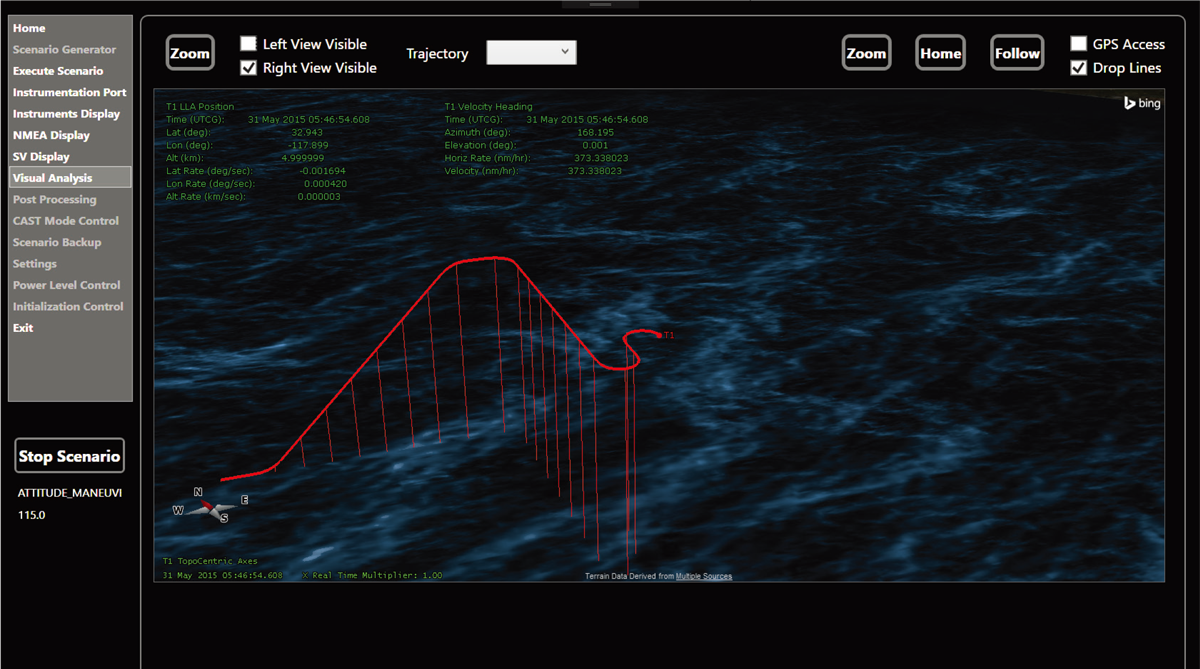This screenshot has height=669, width=1200.
Task: Stop the running scenario
Action: (x=69, y=456)
